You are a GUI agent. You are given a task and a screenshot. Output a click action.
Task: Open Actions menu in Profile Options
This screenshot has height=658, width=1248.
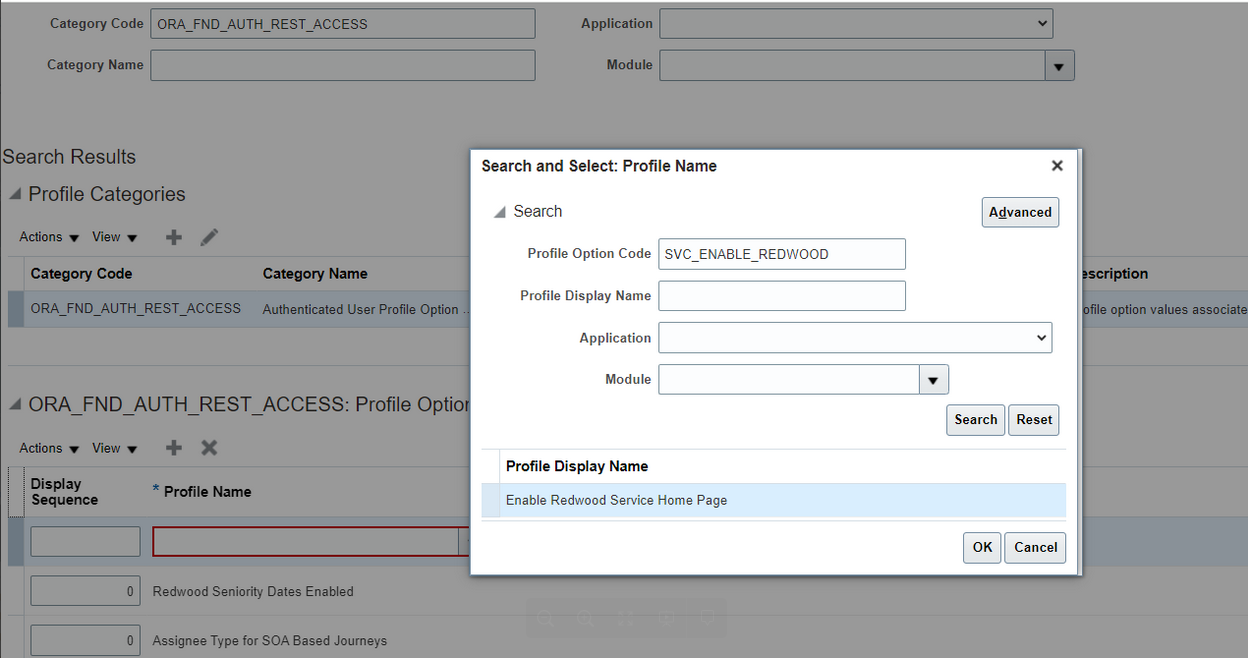(x=49, y=448)
